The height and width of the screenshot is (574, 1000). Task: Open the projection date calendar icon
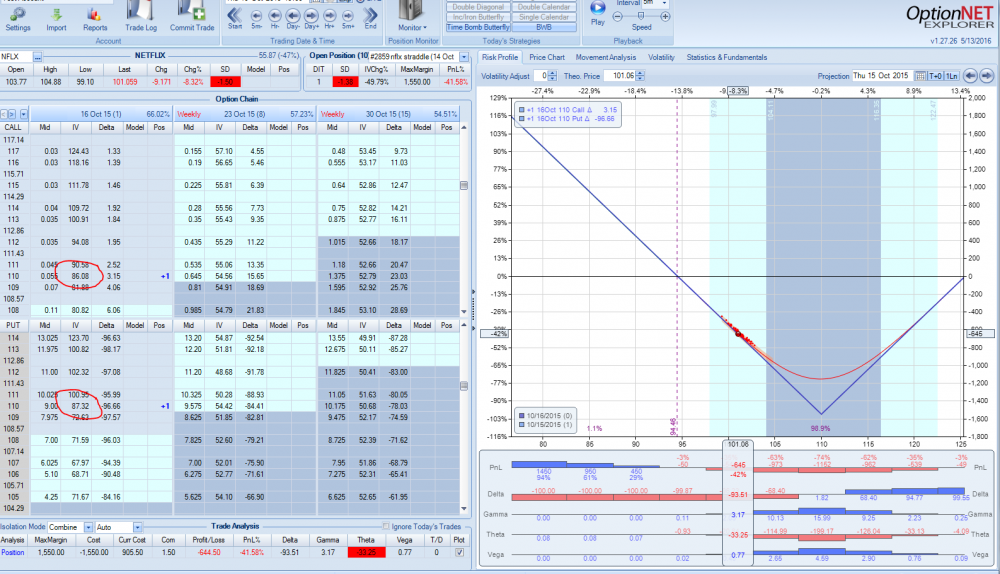[920, 76]
